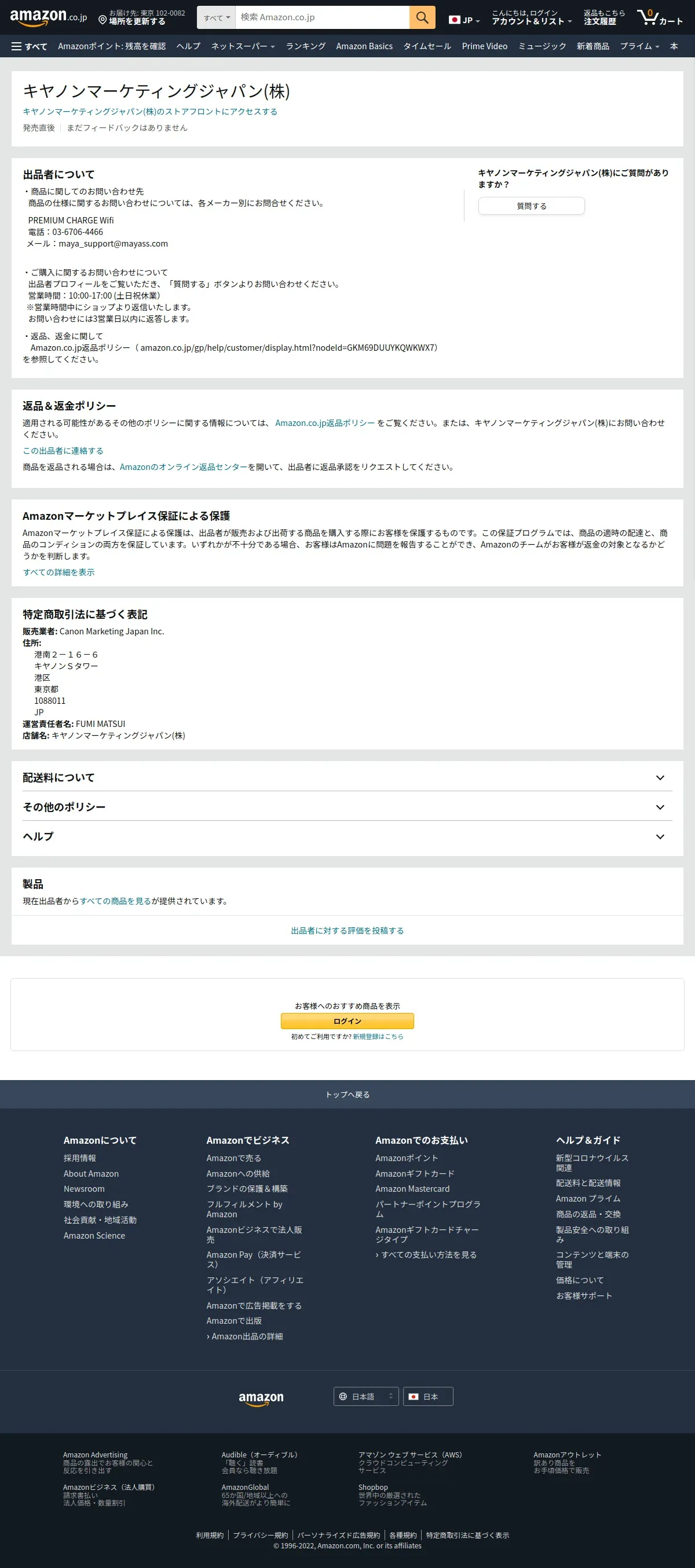Open 配送料と配送情報 footer link
Screen dimensions: 695x1568
point(588,1183)
